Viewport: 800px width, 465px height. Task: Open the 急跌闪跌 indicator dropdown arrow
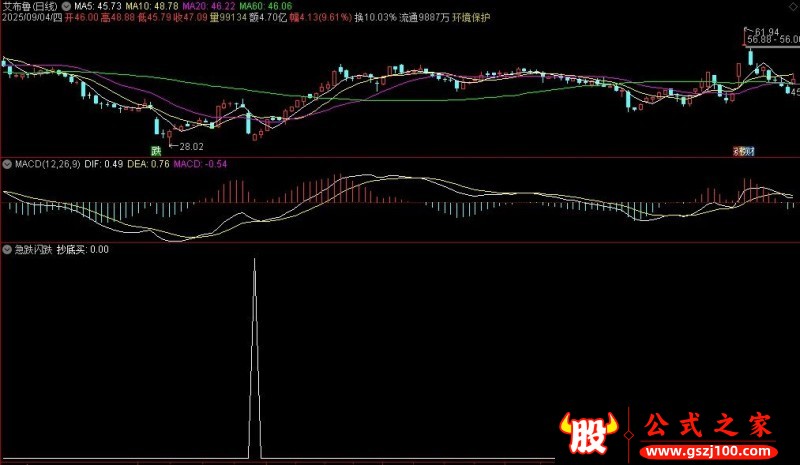tap(7, 250)
